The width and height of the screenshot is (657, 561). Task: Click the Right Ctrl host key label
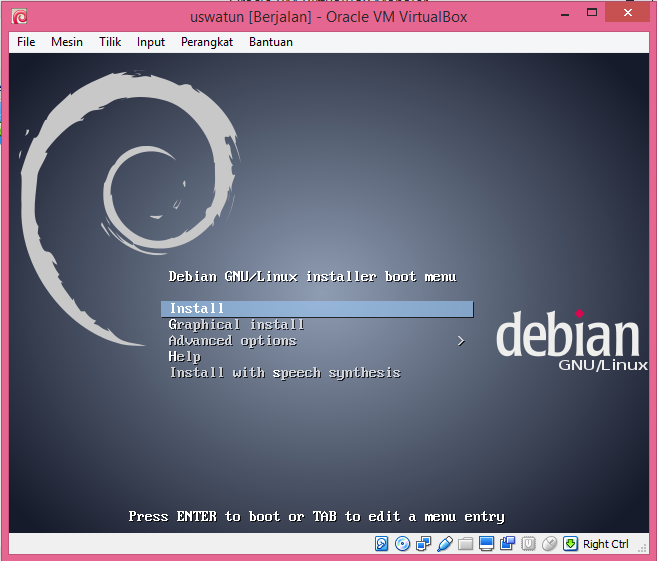(605, 544)
